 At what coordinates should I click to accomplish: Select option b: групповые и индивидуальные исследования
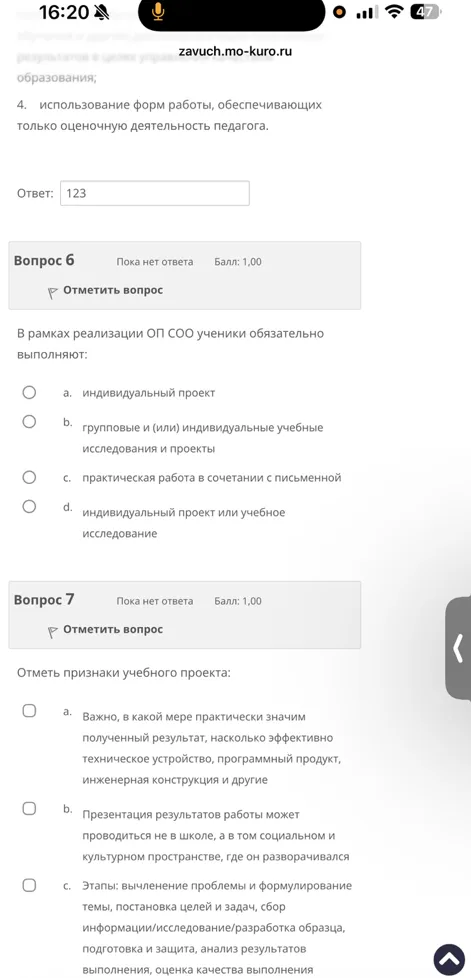point(29,422)
